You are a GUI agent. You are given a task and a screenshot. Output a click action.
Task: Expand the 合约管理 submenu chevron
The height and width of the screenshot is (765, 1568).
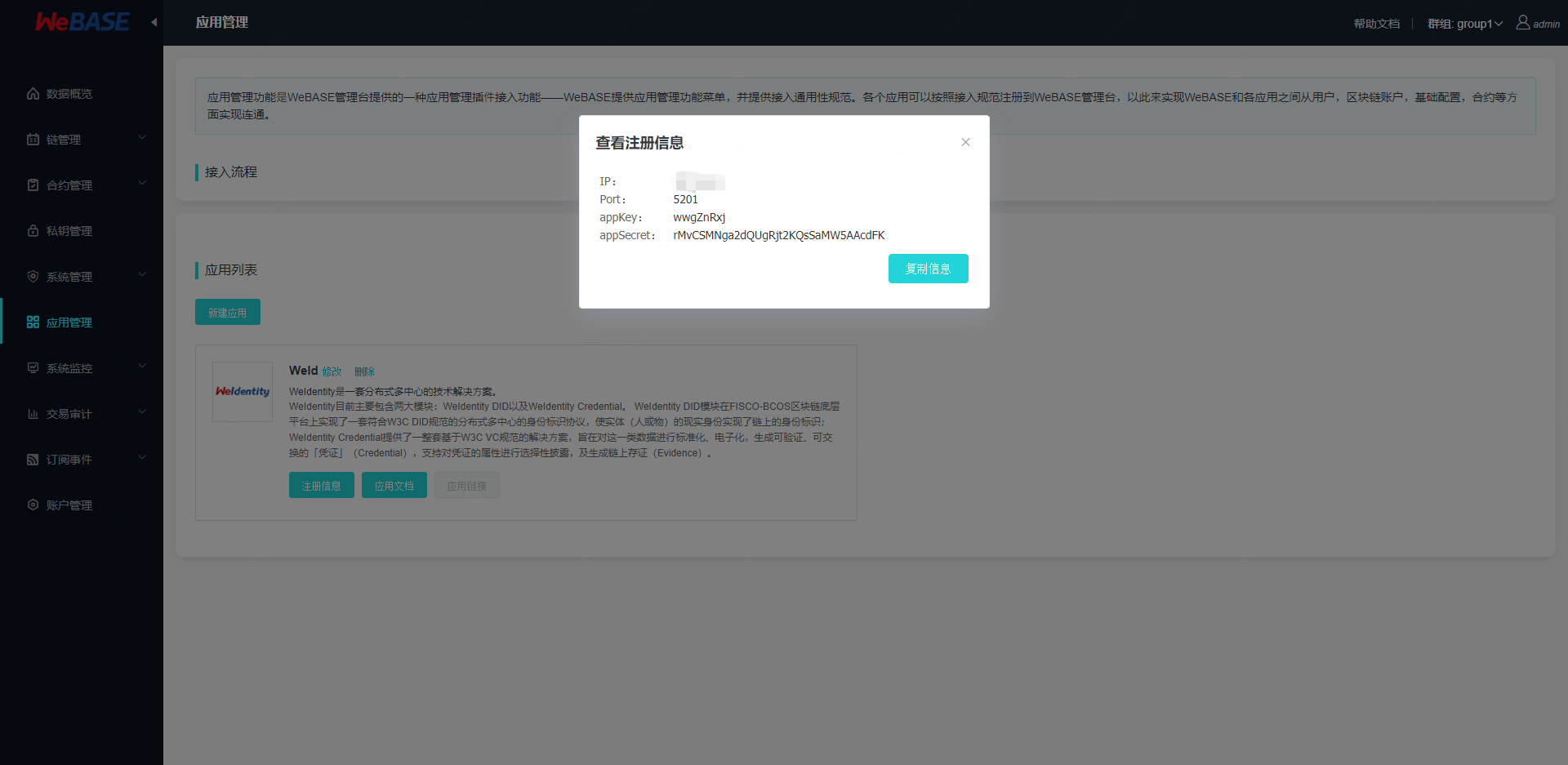[143, 183]
